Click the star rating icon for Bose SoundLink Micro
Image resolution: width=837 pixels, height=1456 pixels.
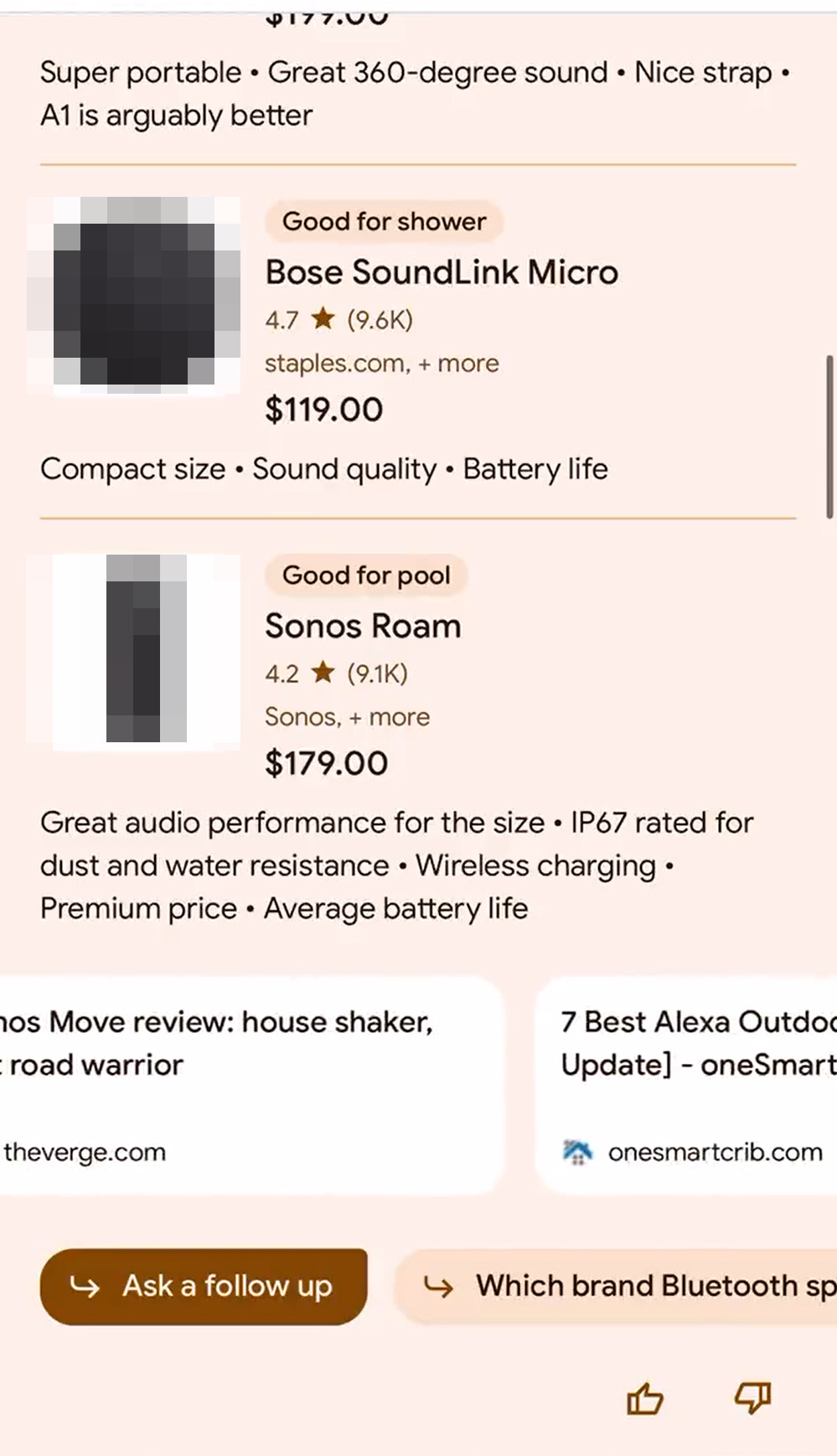click(x=323, y=319)
